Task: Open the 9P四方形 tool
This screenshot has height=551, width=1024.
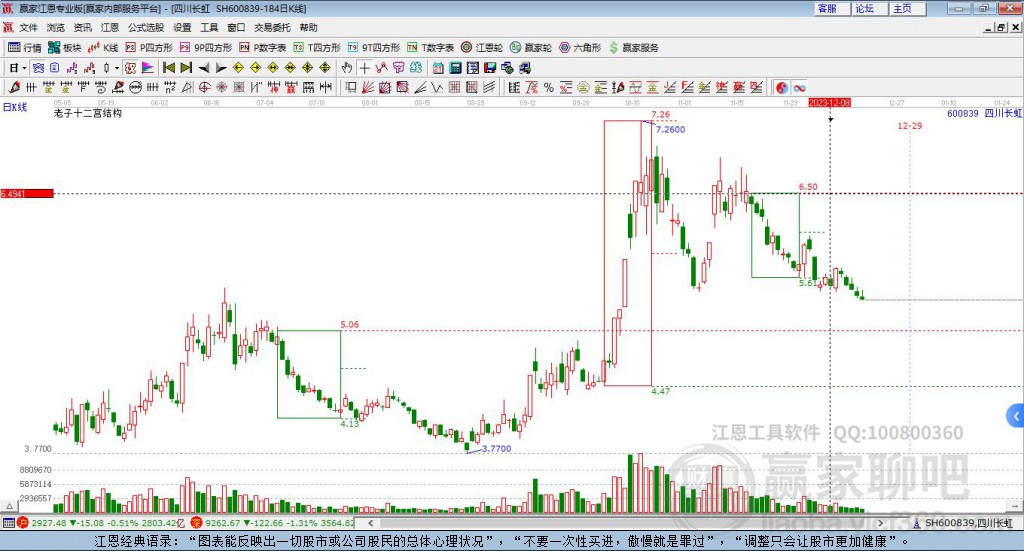Action: (x=206, y=48)
